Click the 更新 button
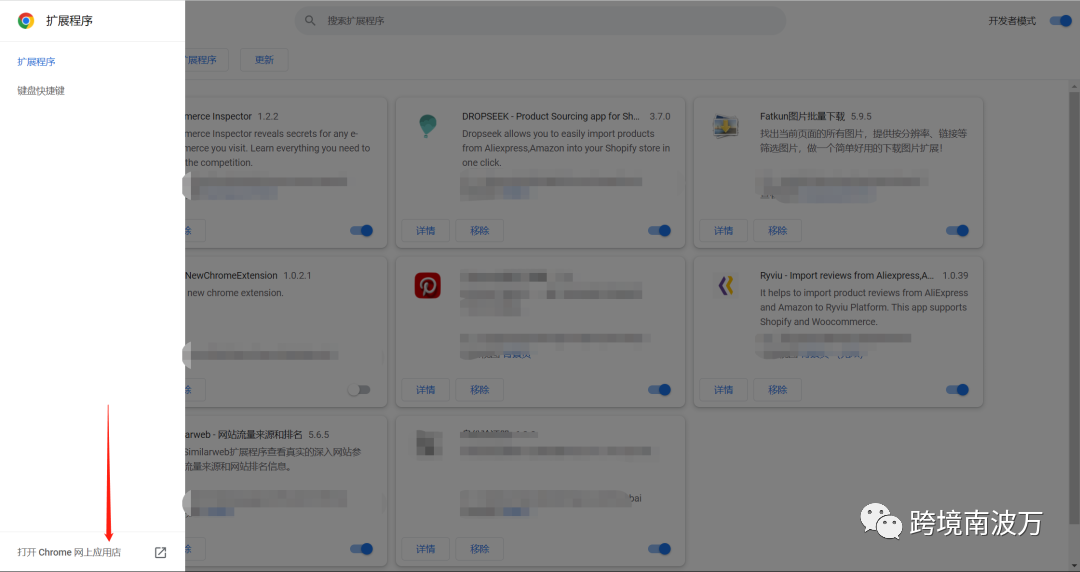 tap(264, 60)
